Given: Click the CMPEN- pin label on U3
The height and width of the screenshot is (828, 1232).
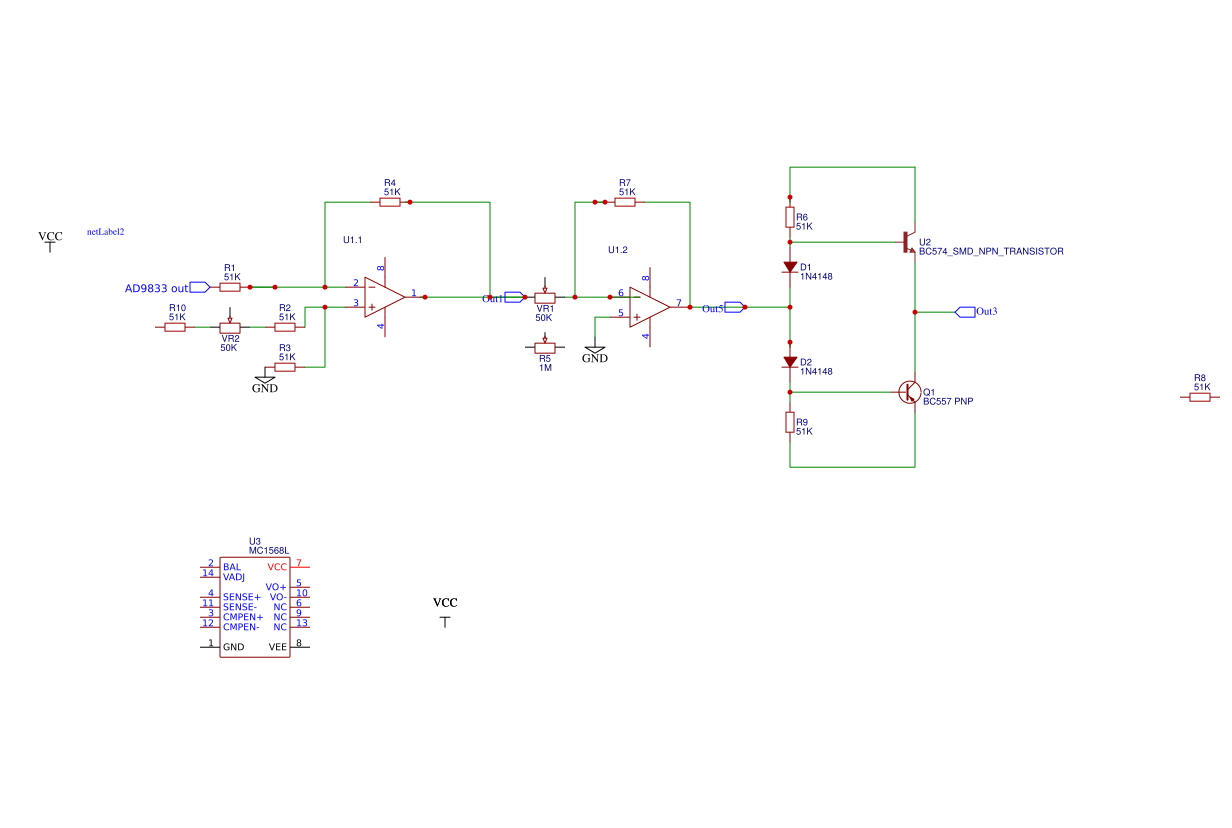Looking at the screenshot, I should tap(241, 627).
